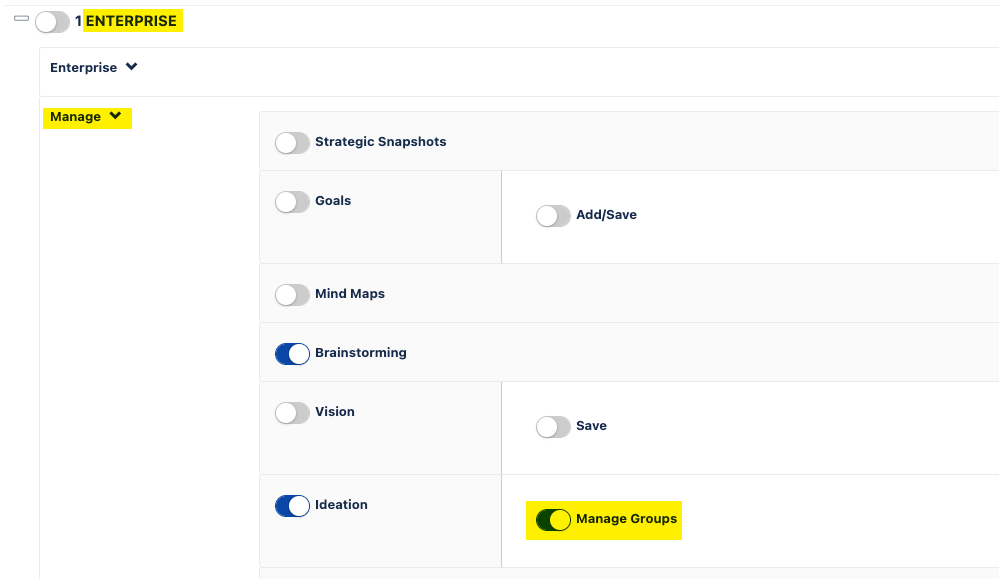Screen dimensions: 999x579
Task: Turn on the Goals switch
Action: click(292, 201)
